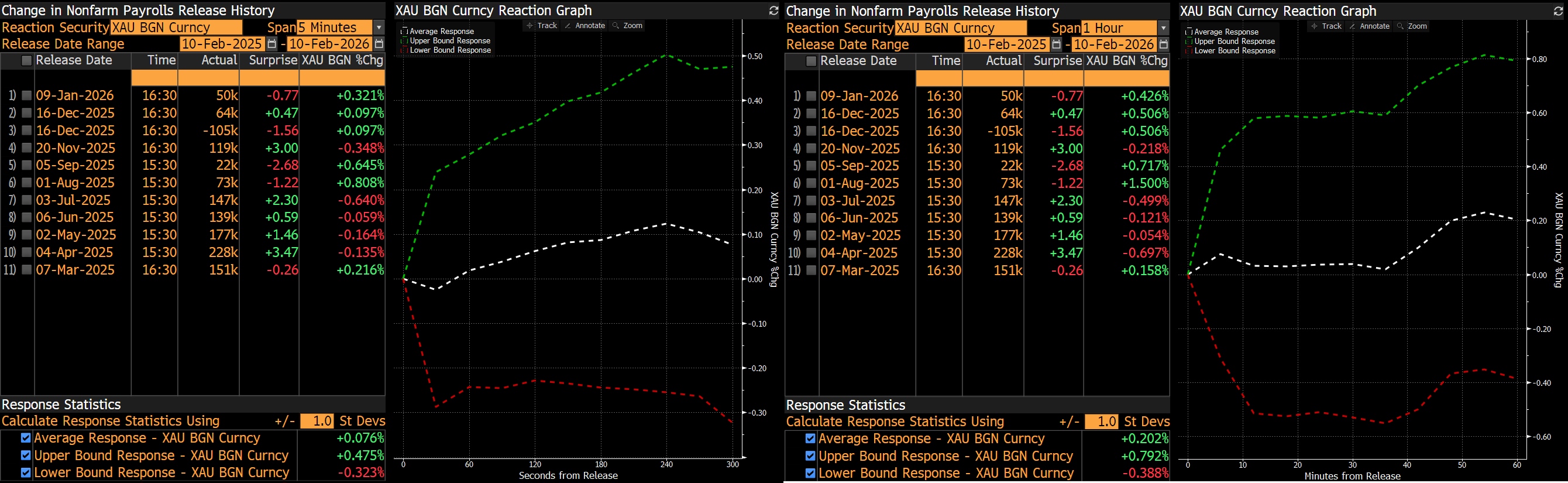This screenshot has width=1568, height=483.
Task: Open start date calendar in 5 Minutes panel
Action: click(272, 44)
